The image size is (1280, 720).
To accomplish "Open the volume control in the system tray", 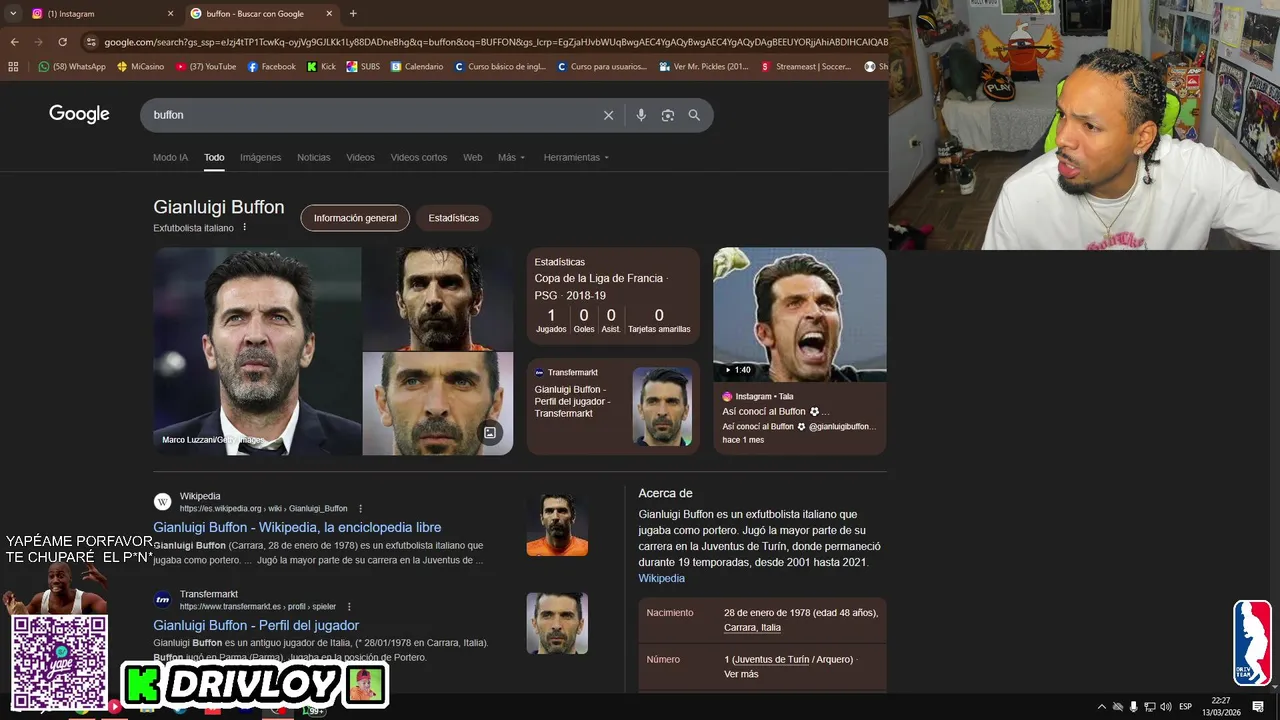I will click(1165, 706).
